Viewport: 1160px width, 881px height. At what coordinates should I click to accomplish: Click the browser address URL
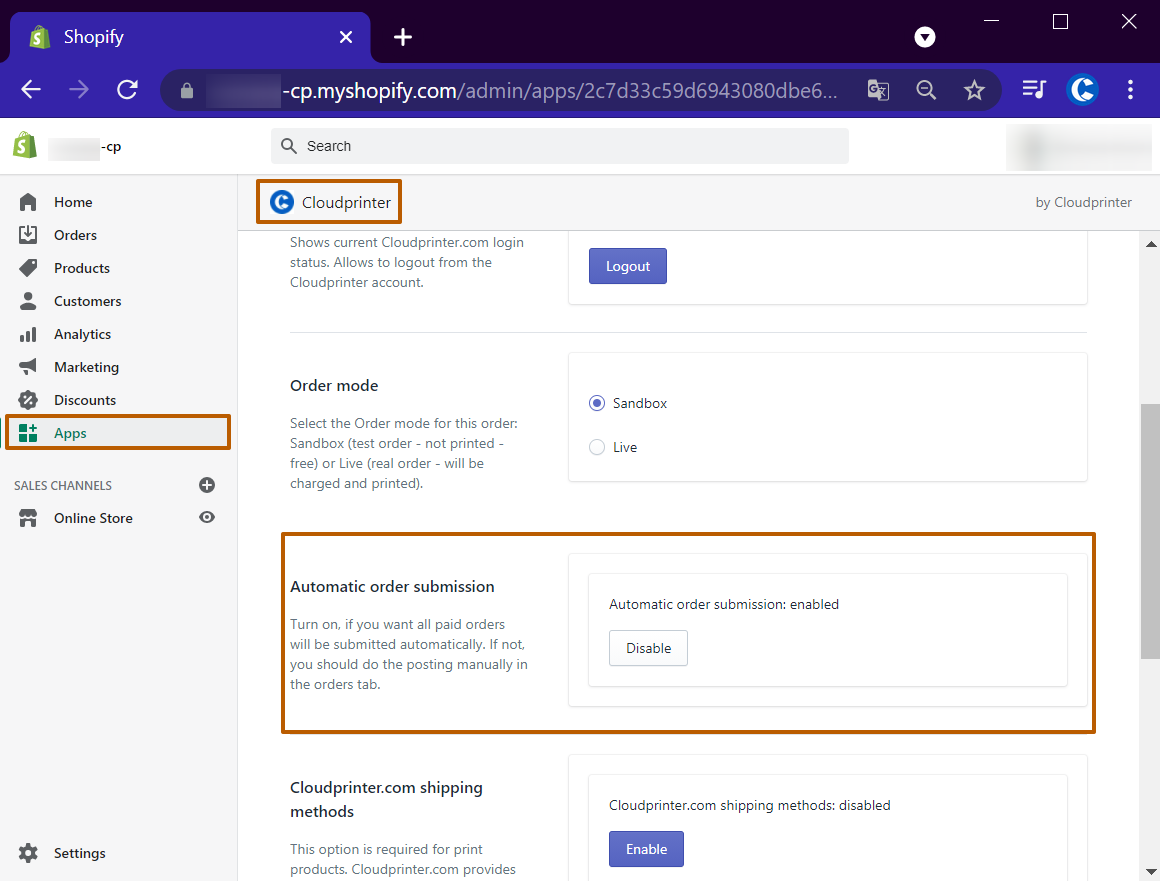559,90
